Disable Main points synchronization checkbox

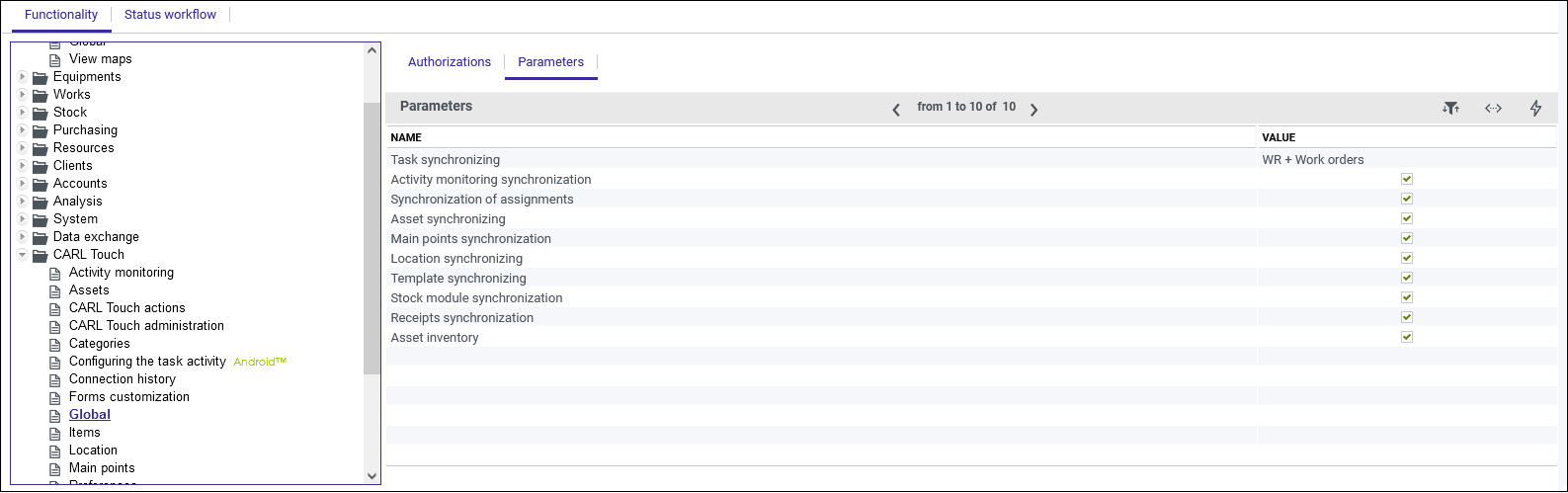point(1407,238)
